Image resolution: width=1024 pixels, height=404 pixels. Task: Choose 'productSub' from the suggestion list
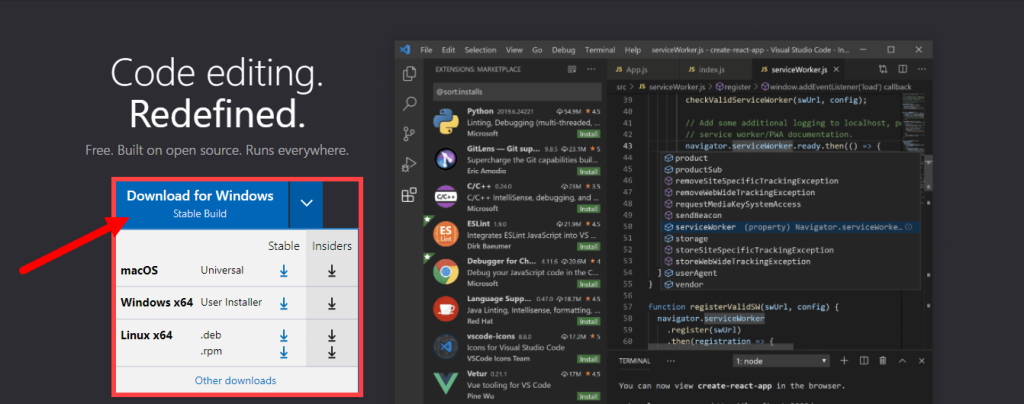pyautogui.click(x=699, y=169)
